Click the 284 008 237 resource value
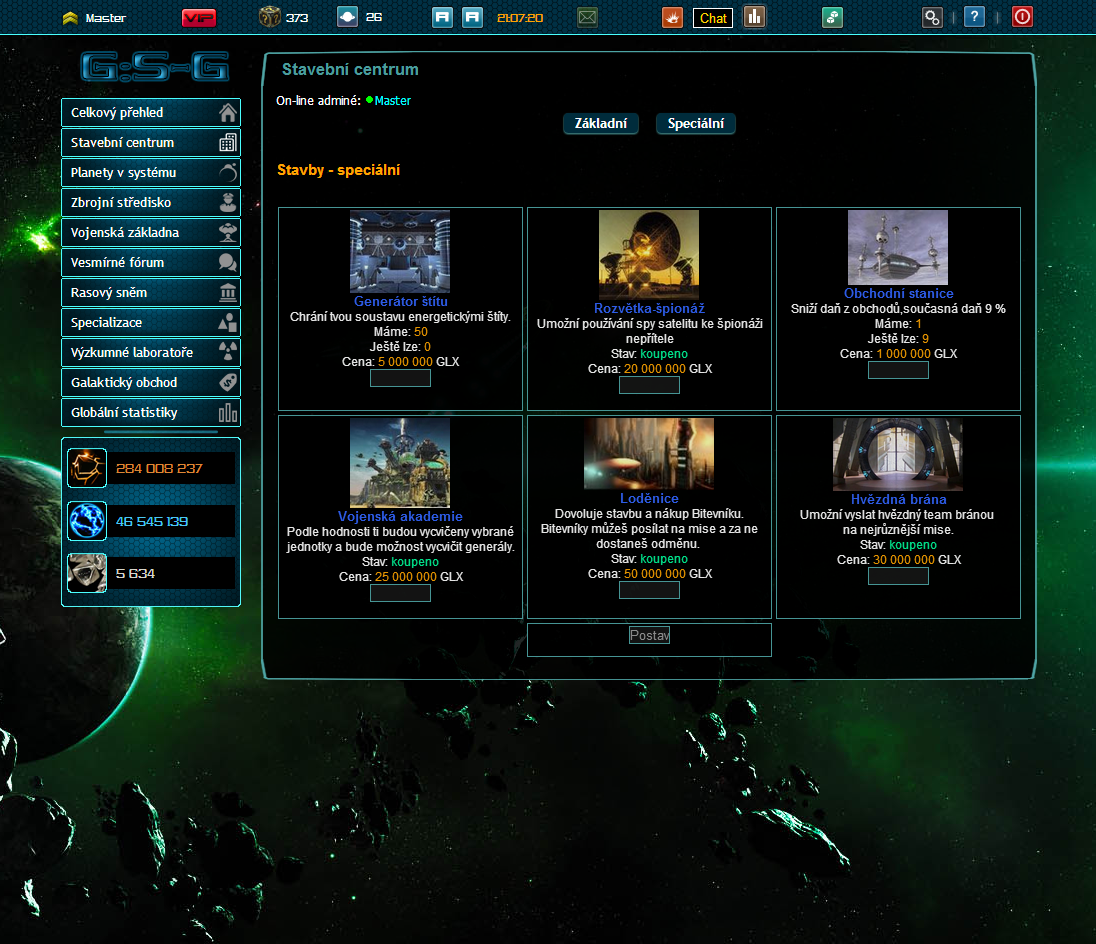1096x944 pixels. [159, 468]
